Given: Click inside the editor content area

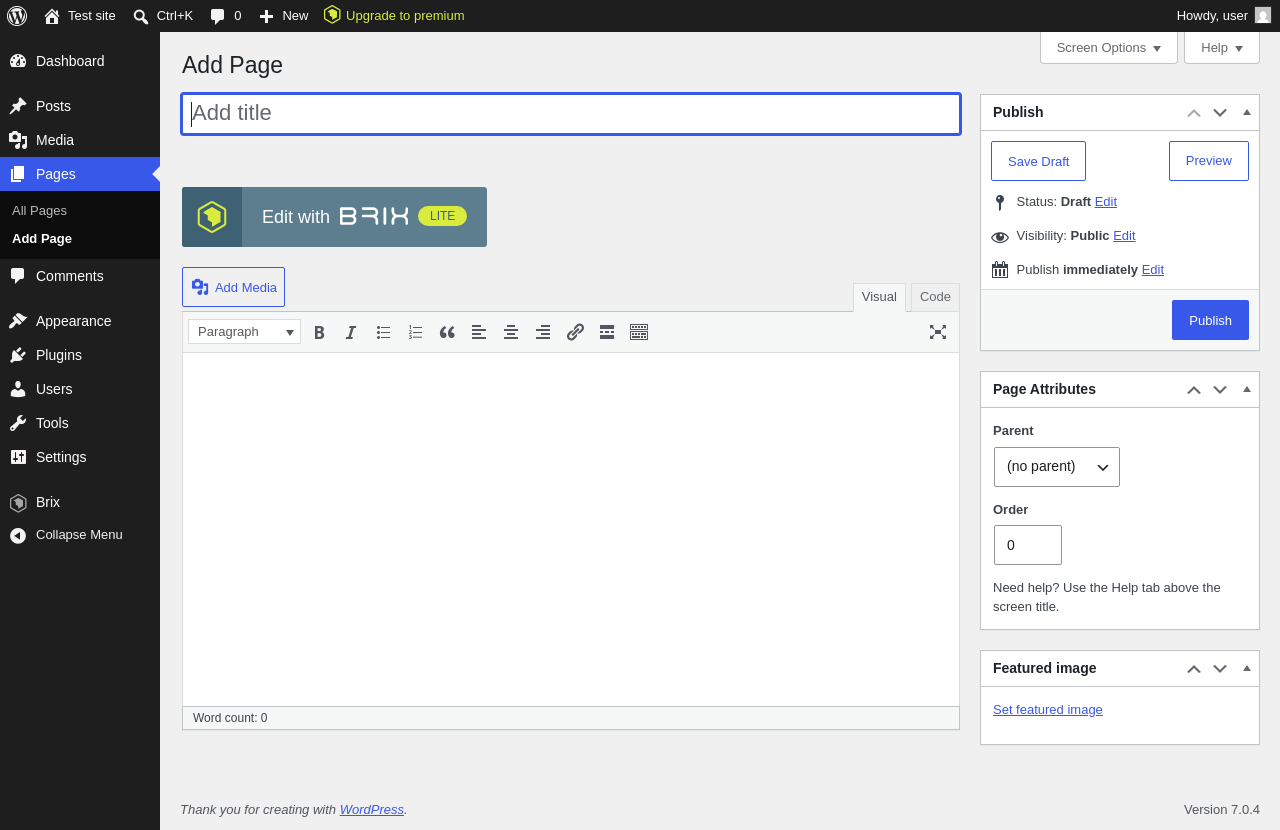Looking at the screenshot, I should point(571,529).
